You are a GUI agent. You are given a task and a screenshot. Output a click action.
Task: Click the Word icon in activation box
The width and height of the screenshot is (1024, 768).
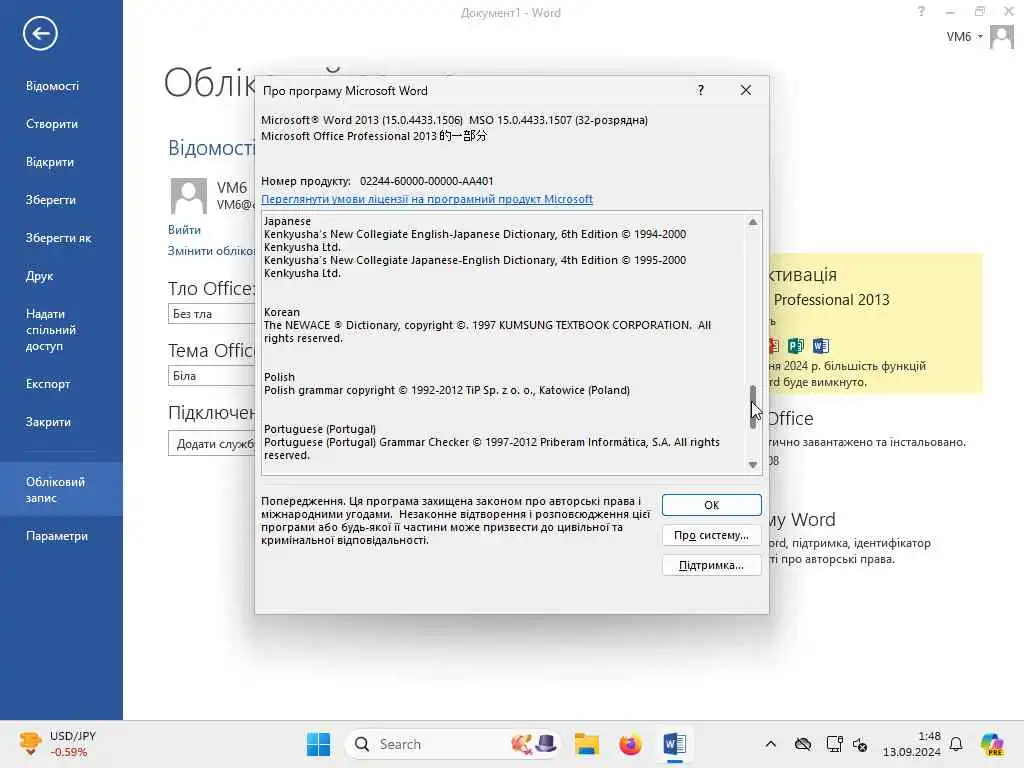click(x=821, y=345)
